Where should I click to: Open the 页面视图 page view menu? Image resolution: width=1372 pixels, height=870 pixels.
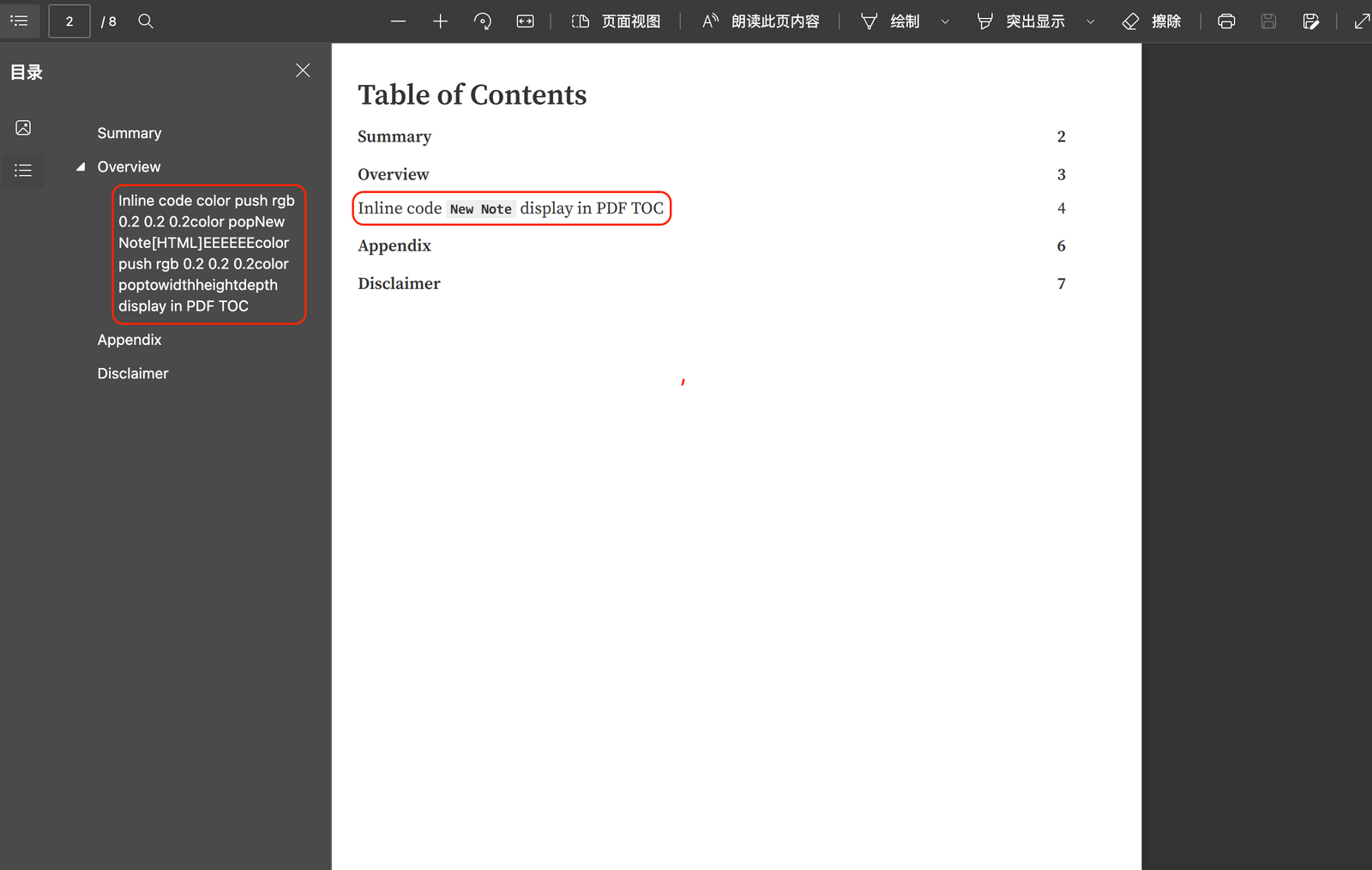[x=616, y=21]
